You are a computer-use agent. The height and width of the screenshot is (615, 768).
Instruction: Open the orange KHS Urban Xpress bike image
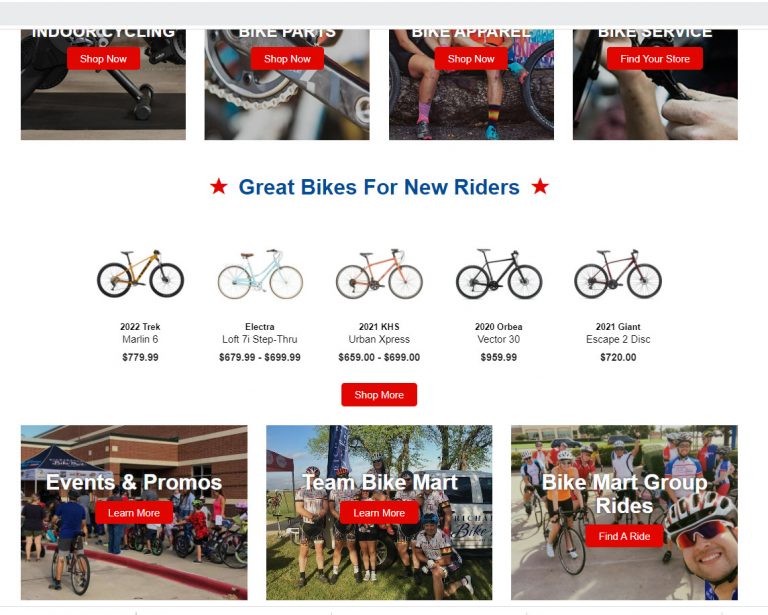tap(379, 274)
